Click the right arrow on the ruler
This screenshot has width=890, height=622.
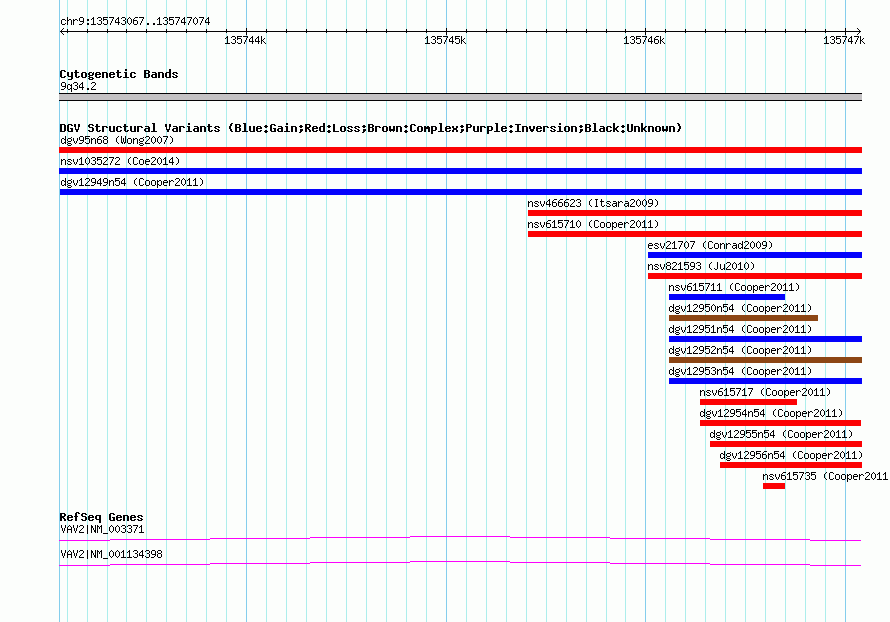858,32
